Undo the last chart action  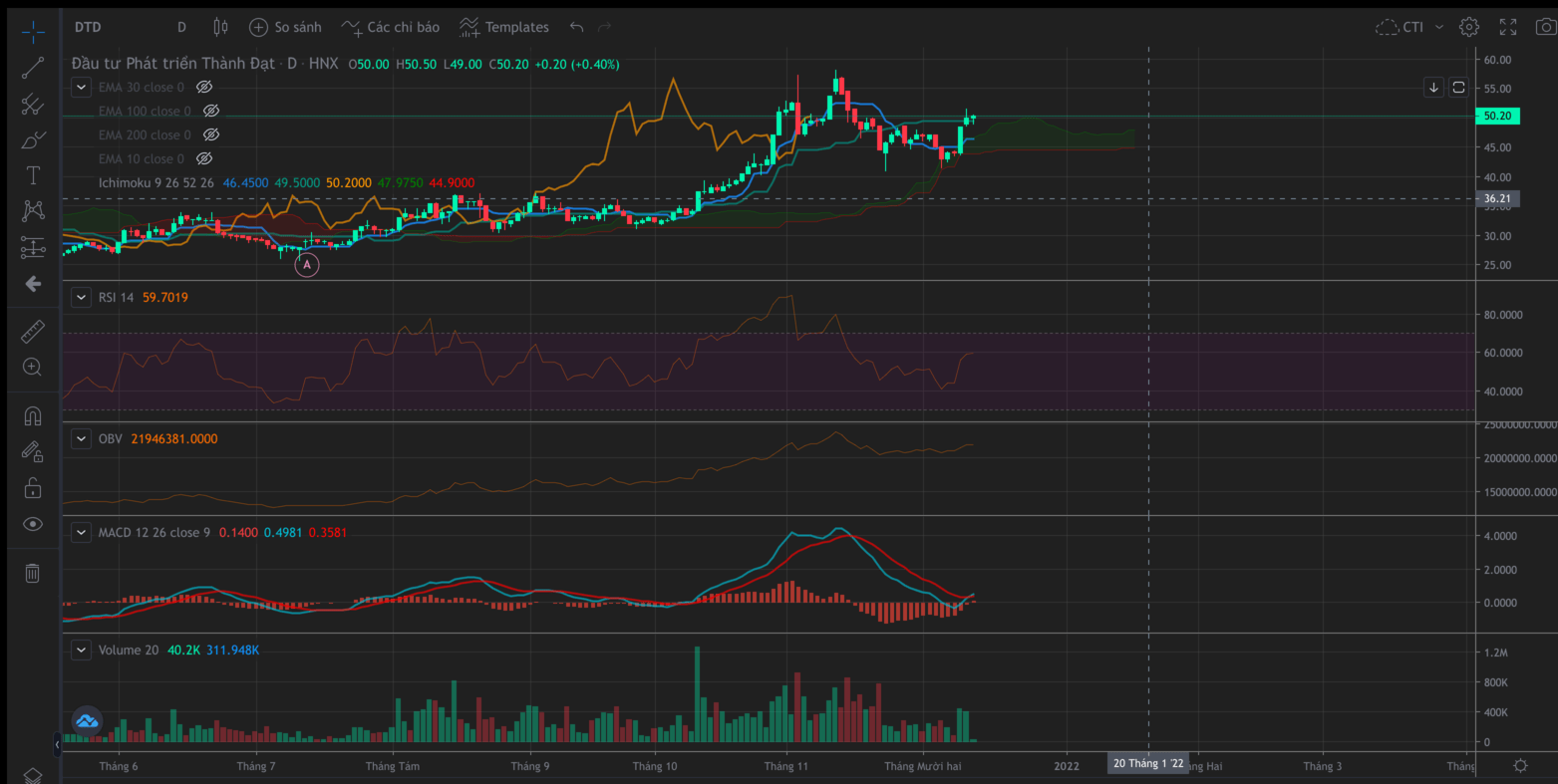[x=576, y=27]
